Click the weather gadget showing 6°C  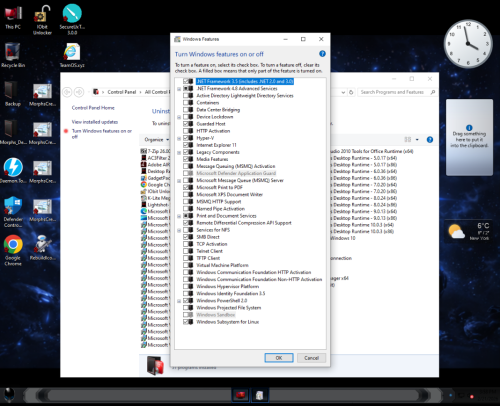pyautogui.click(x=469, y=231)
